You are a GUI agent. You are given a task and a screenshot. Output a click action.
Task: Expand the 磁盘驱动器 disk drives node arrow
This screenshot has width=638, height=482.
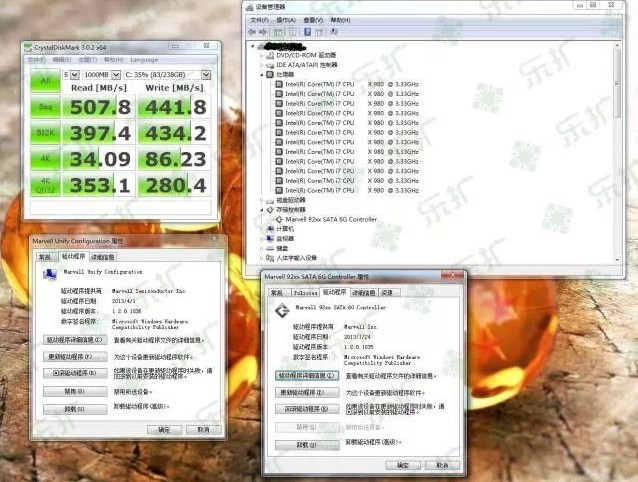click(262, 200)
